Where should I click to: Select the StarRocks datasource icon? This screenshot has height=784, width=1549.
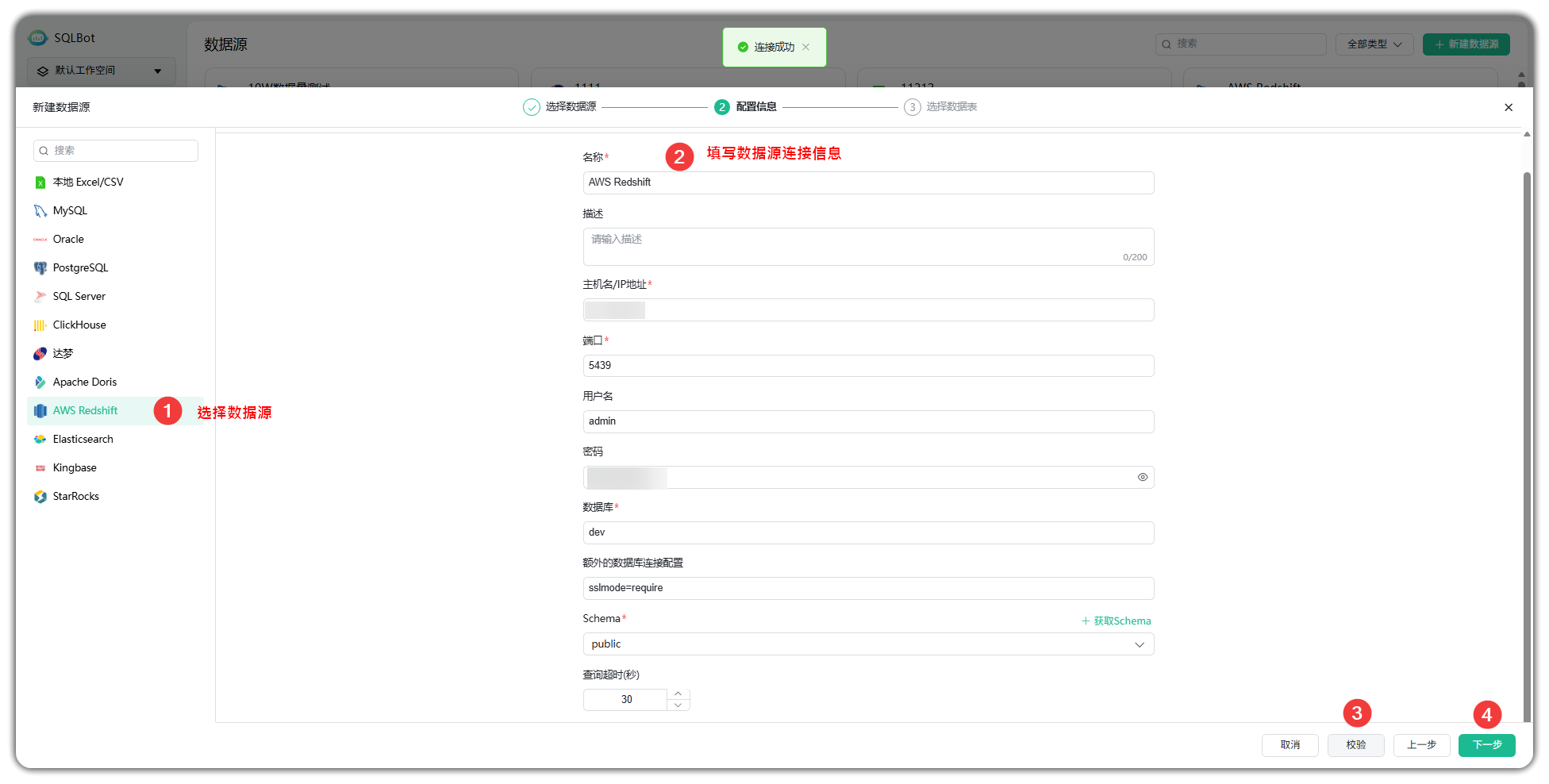click(x=40, y=497)
